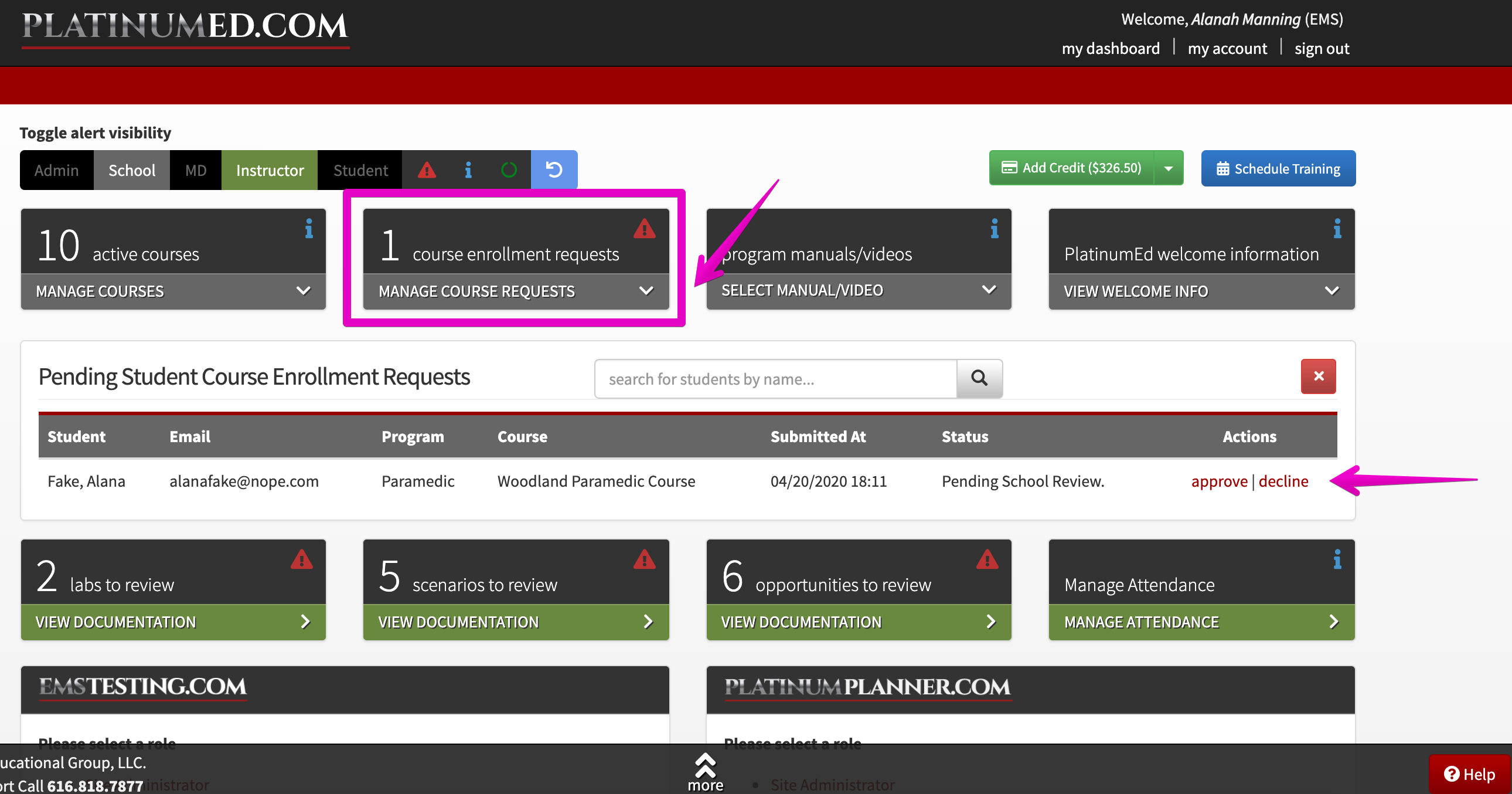
Task: Click the search for students input field
Action: click(x=775, y=379)
